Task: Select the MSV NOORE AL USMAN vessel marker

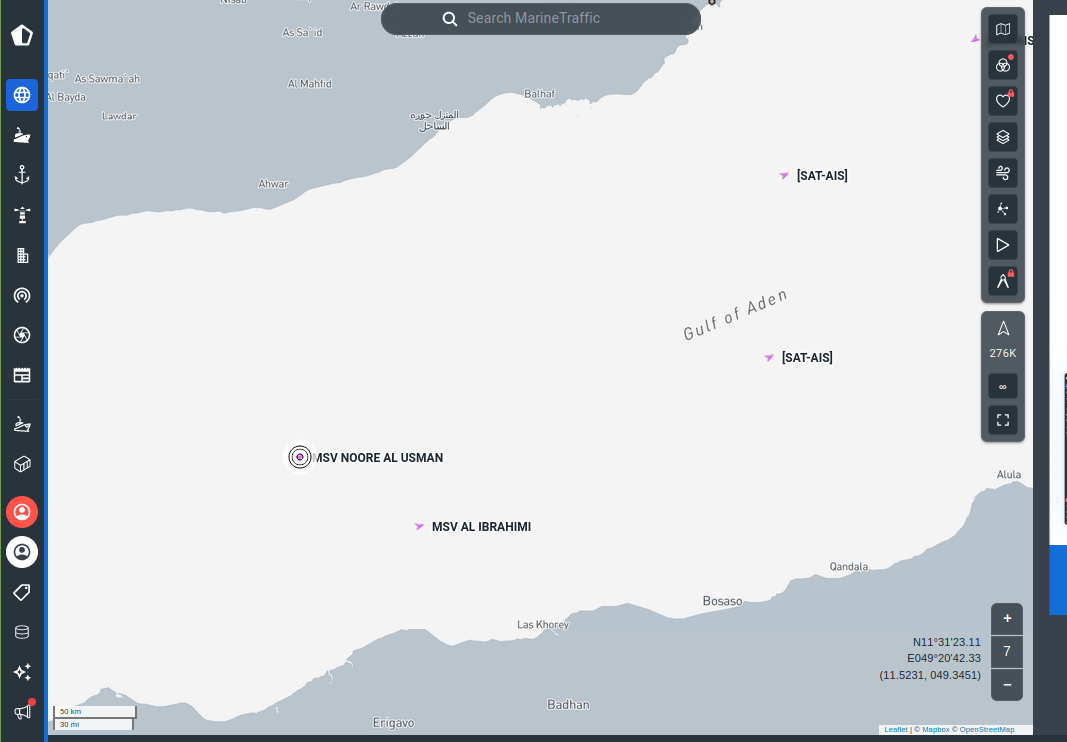Action: (299, 457)
